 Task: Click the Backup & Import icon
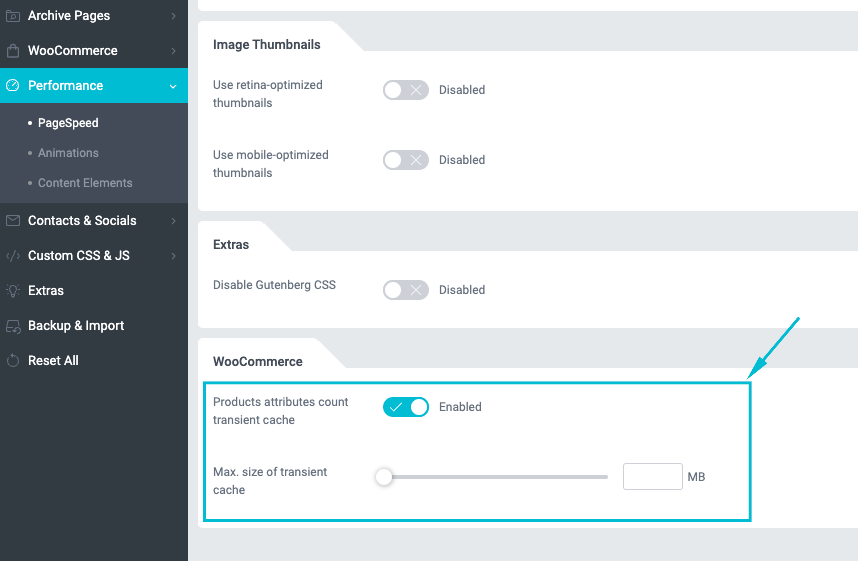[x=12, y=326]
